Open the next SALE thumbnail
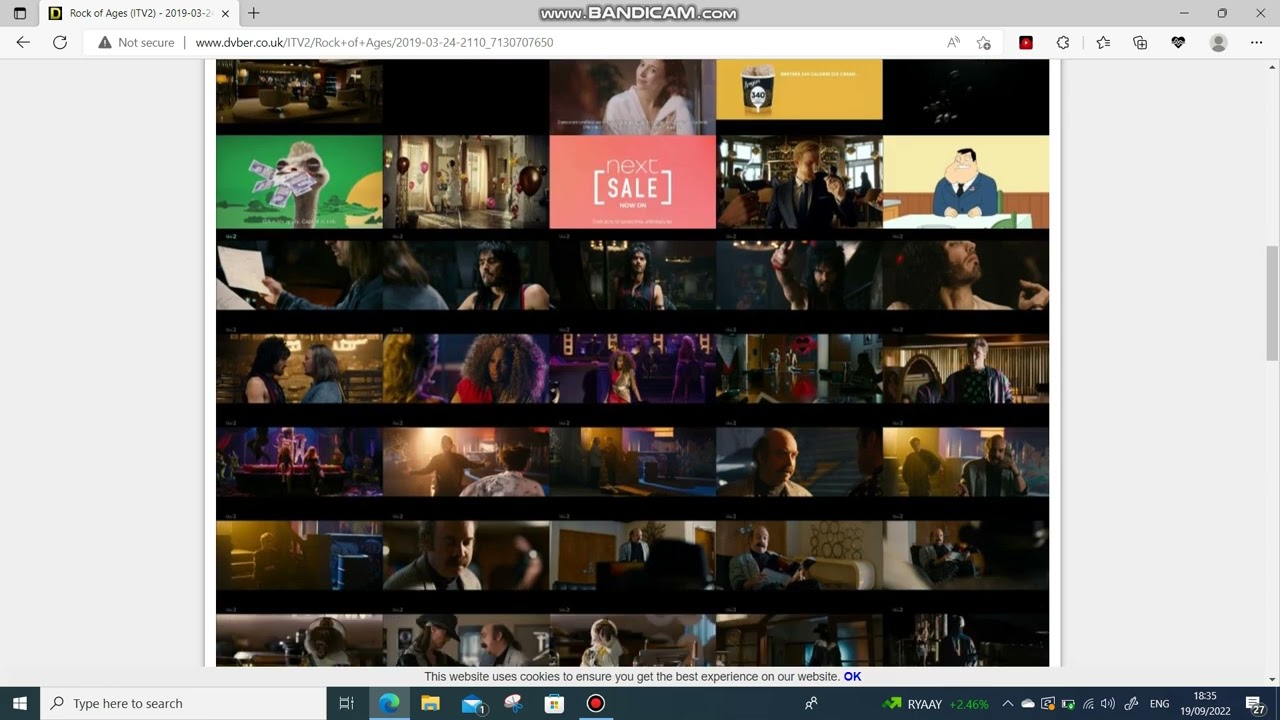Viewport: 1280px width, 720px height. coord(632,182)
